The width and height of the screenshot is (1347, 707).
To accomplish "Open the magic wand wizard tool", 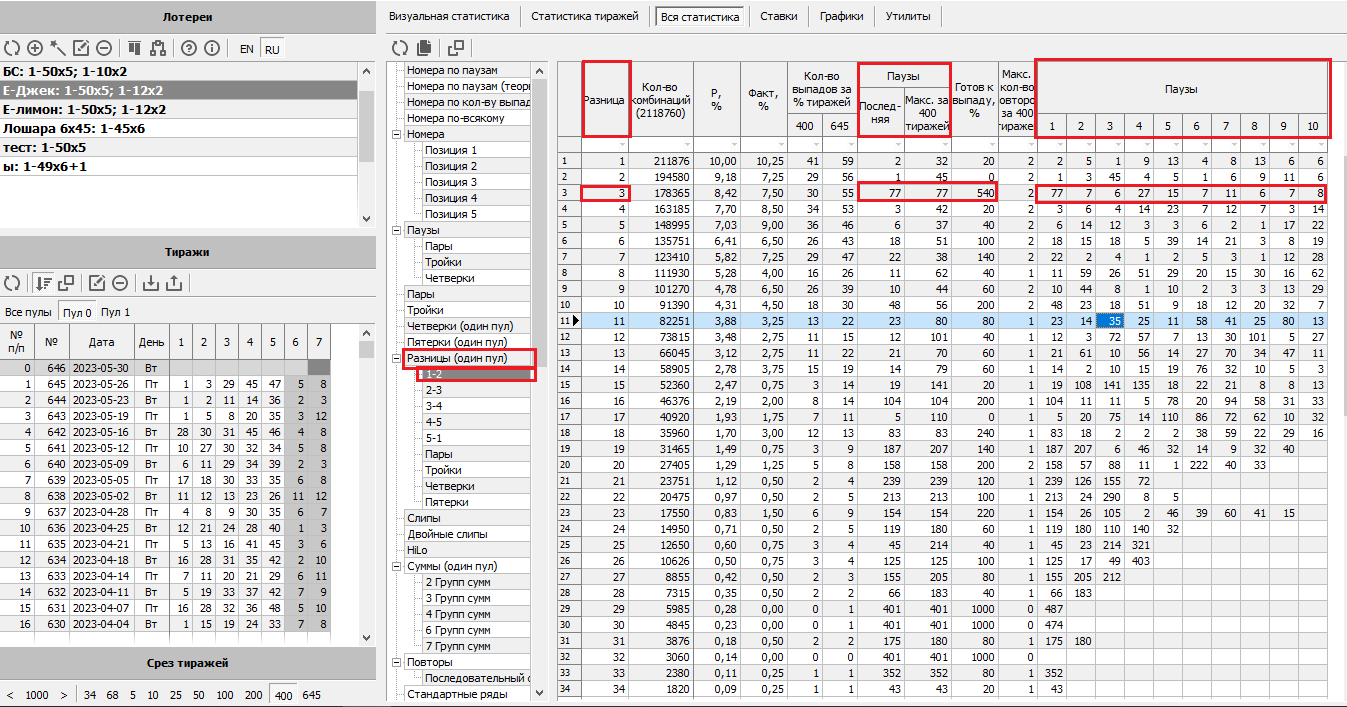I will click(x=58, y=48).
